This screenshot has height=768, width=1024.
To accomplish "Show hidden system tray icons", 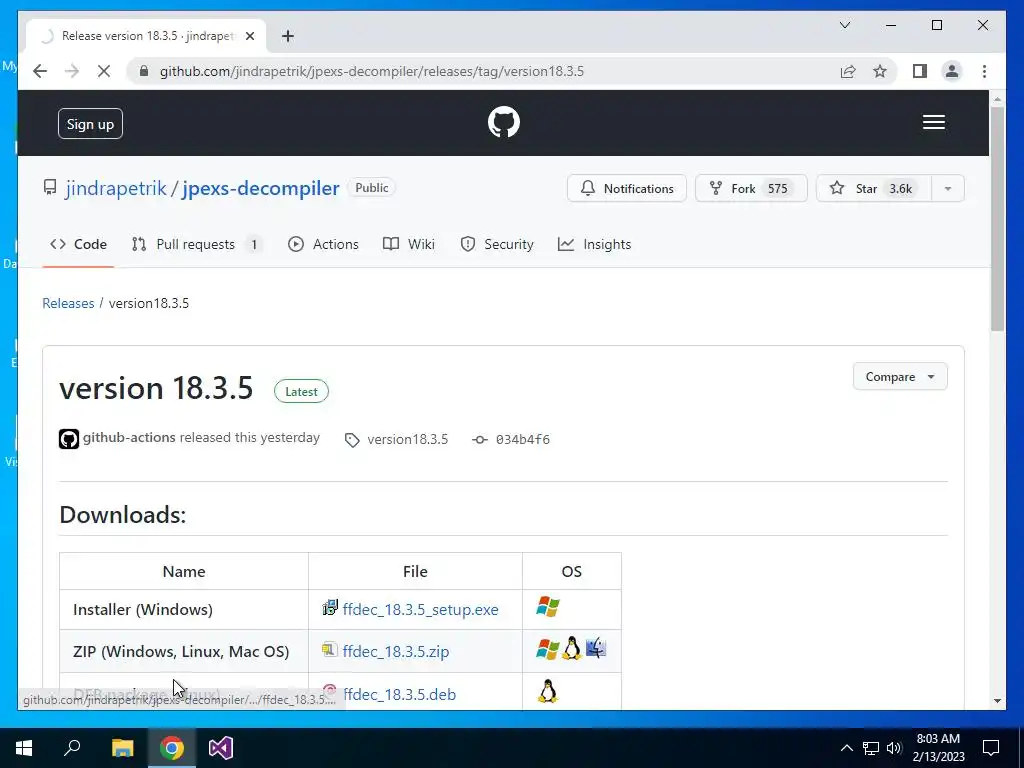I will [846, 748].
